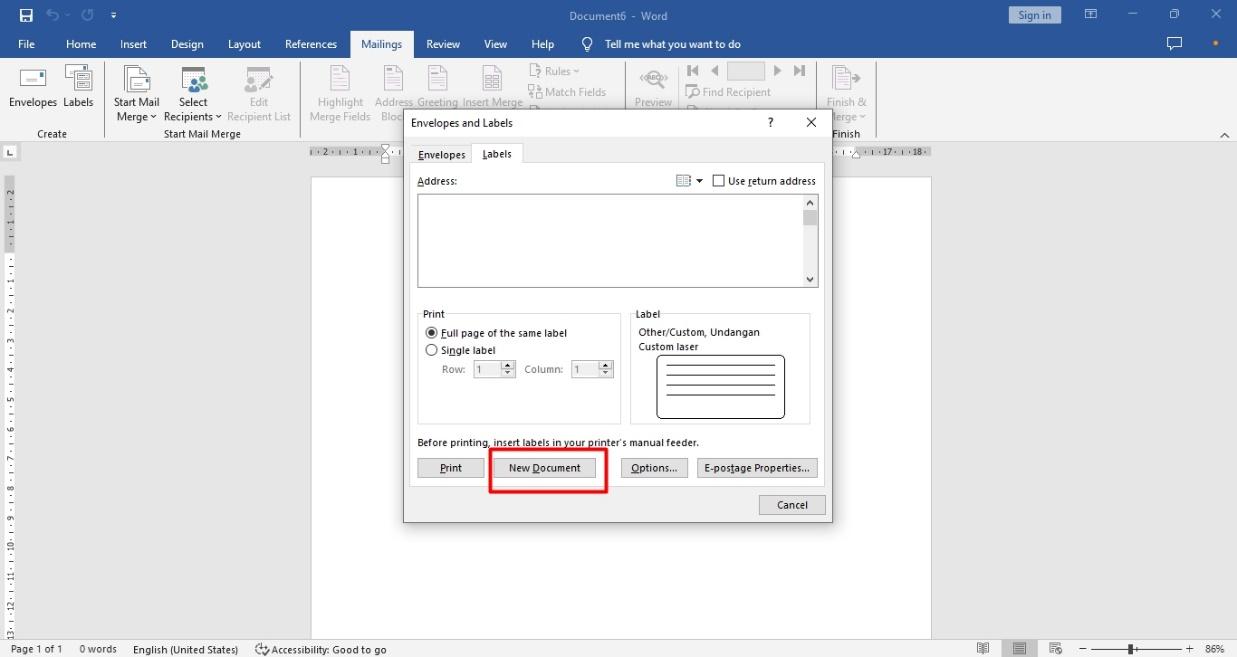Open Customize Quick Access Toolbar arrow
The width and height of the screenshot is (1237, 657).
coord(113,16)
